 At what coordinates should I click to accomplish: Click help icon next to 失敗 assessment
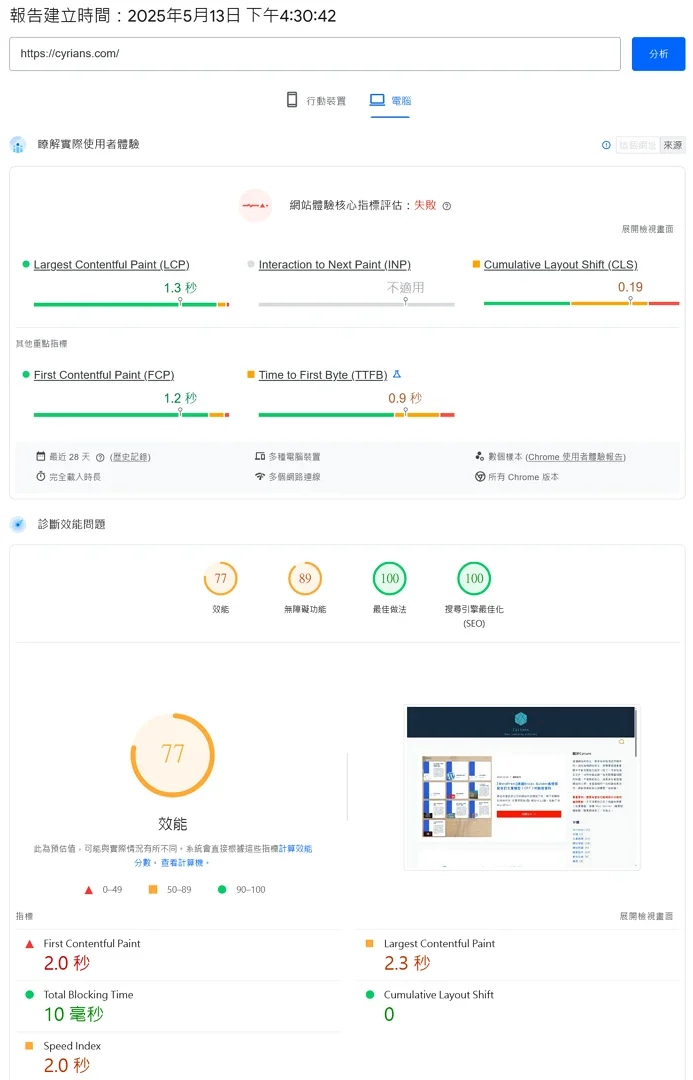tap(447, 206)
